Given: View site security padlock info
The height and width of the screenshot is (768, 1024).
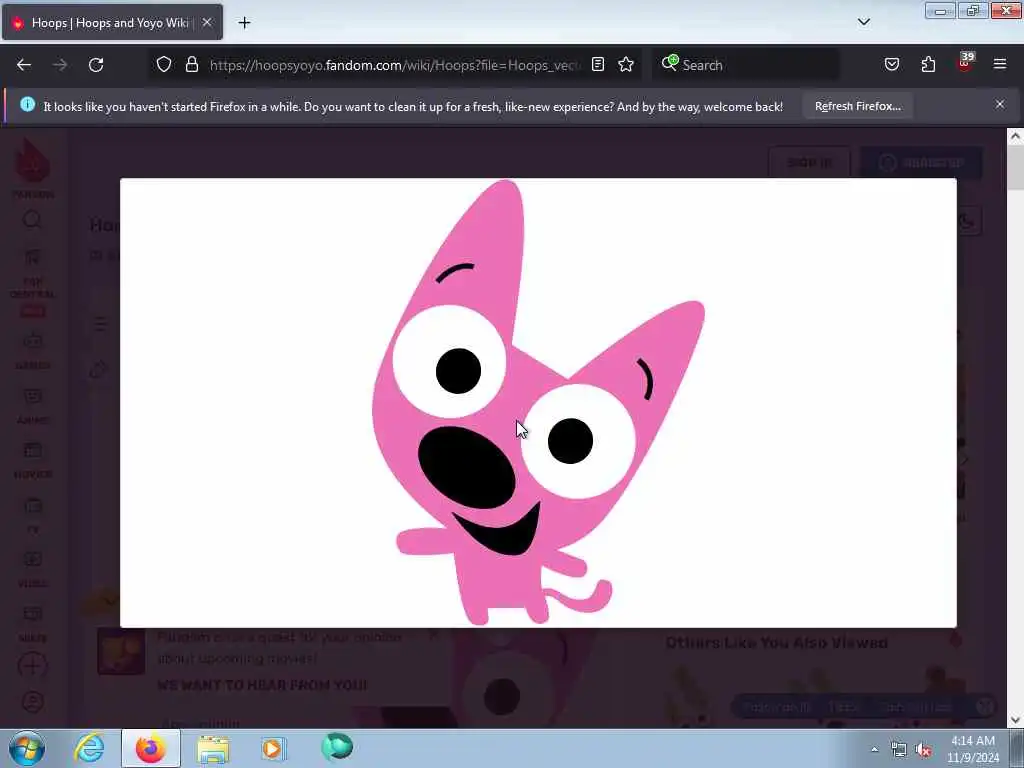Looking at the screenshot, I should [191, 64].
